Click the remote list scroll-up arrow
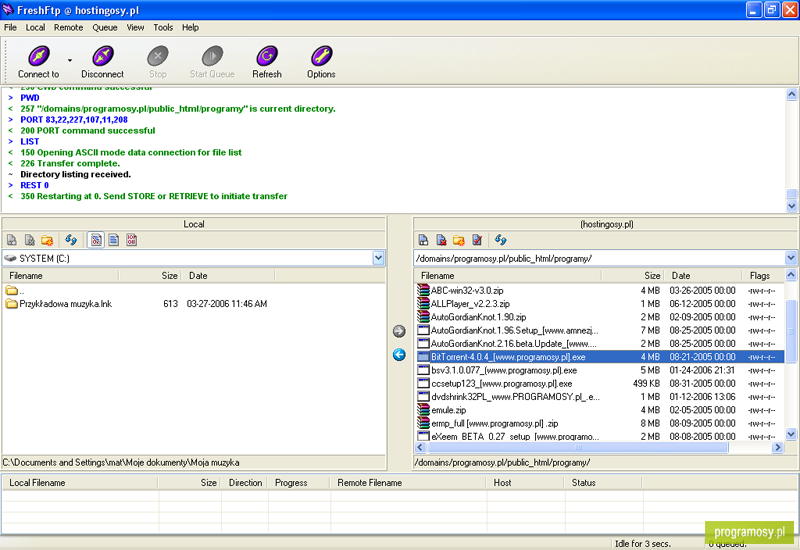The width and height of the screenshot is (800, 550). (791, 275)
